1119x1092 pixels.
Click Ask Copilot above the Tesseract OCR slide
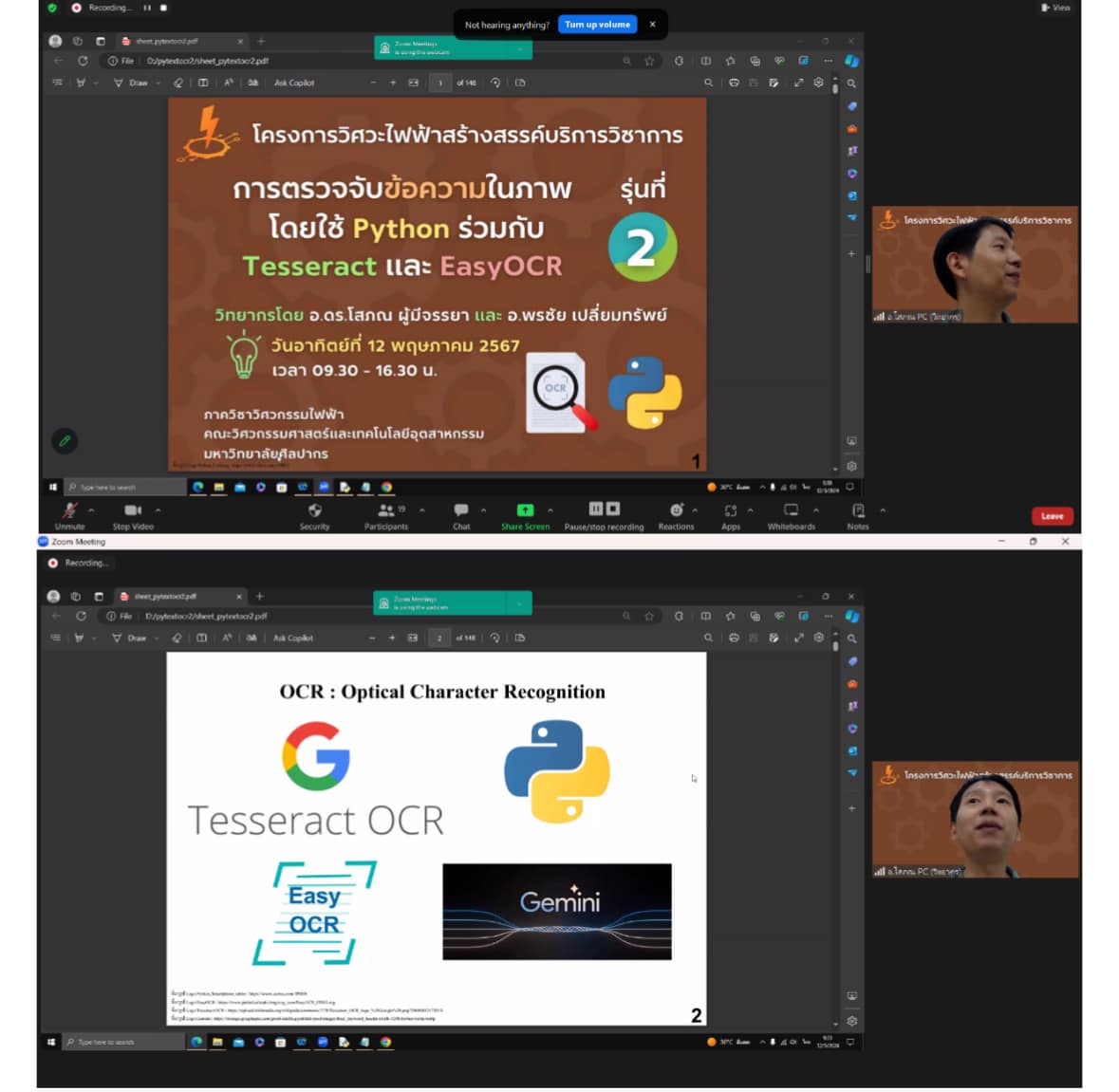[293, 638]
